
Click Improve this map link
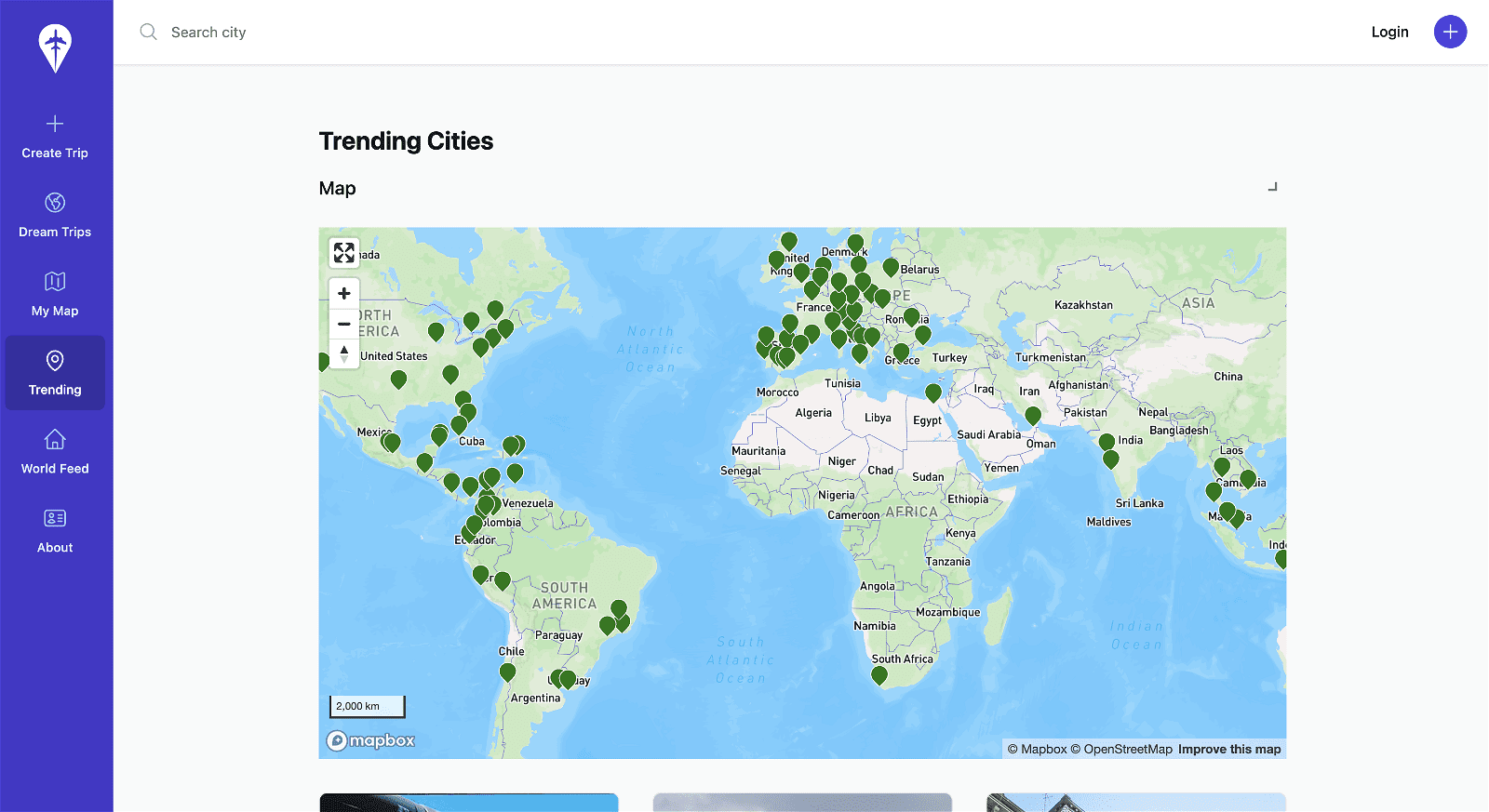pos(1229,750)
